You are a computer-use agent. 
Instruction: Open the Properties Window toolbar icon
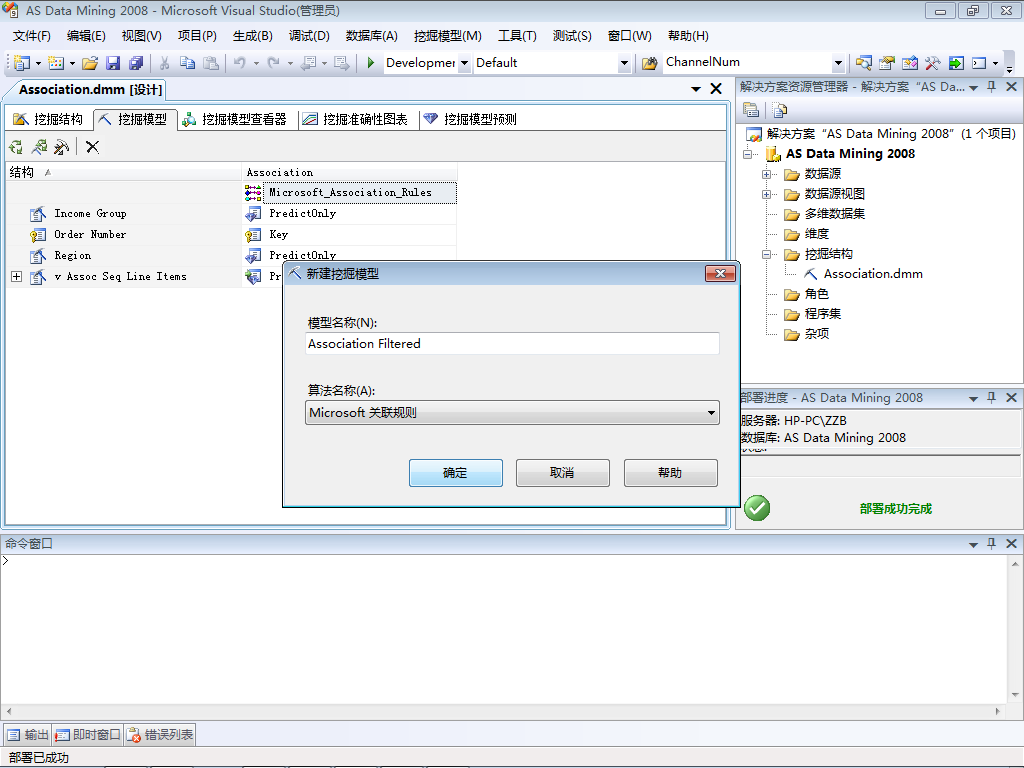tap(886, 63)
